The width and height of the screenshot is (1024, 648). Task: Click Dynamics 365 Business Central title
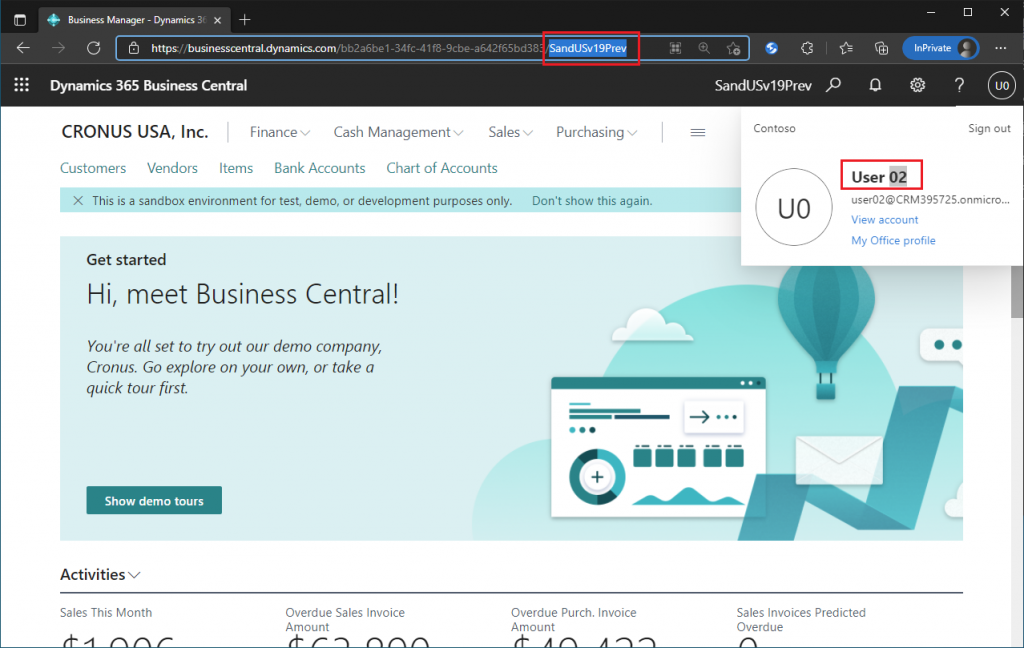coord(148,86)
